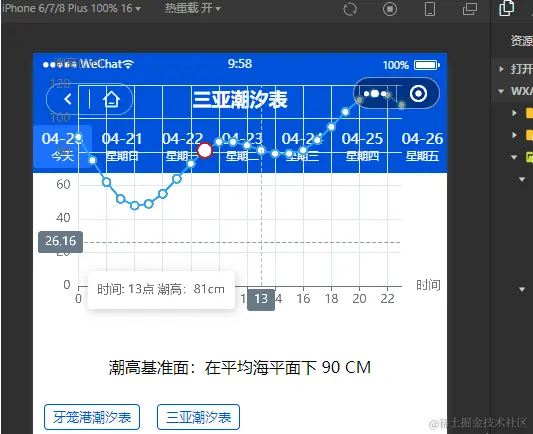Collapse the WXA tree section

click(x=501, y=91)
